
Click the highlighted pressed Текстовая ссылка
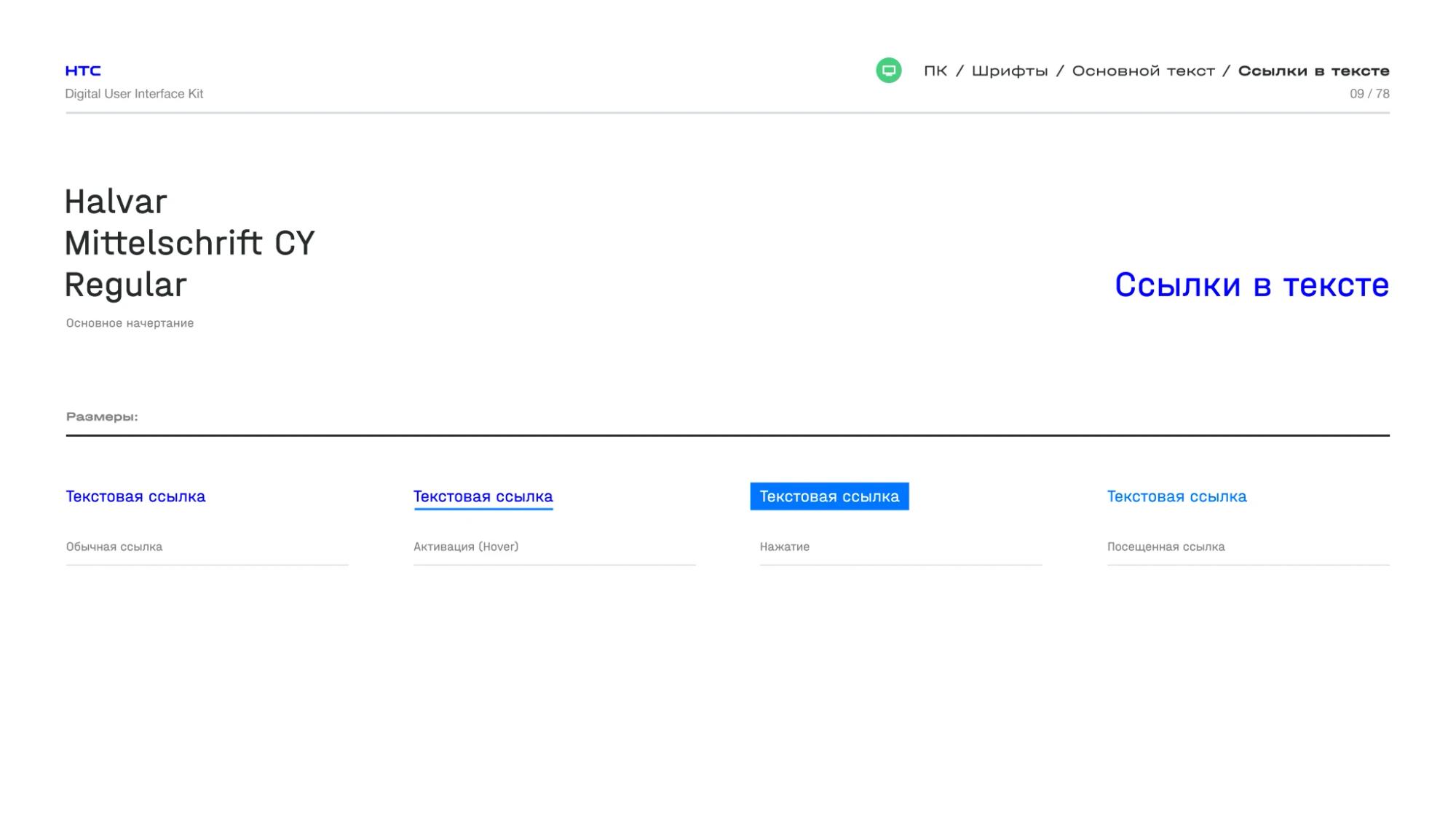(829, 496)
